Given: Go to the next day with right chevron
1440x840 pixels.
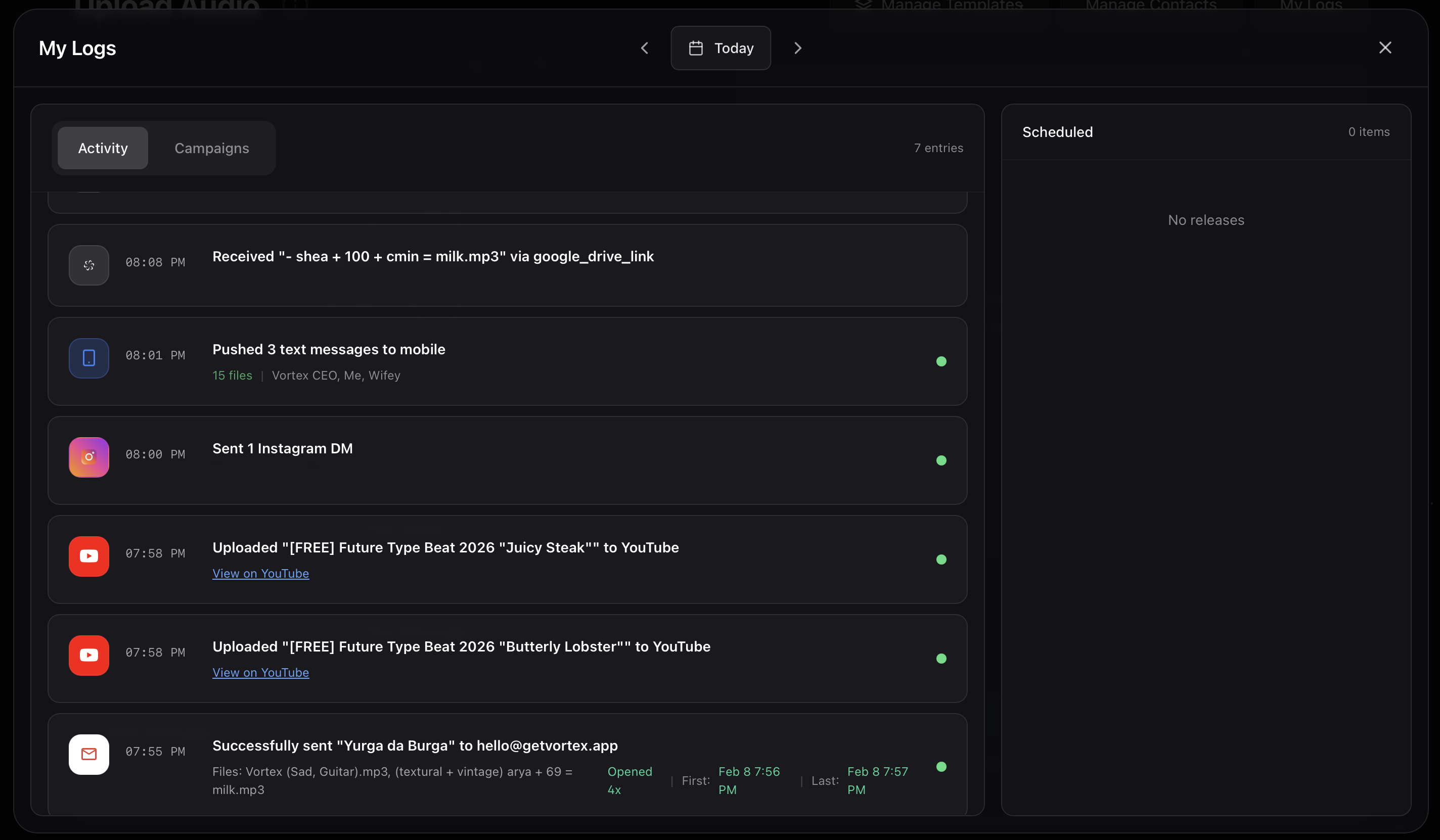Looking at the screenshot, I should (798, 48).
